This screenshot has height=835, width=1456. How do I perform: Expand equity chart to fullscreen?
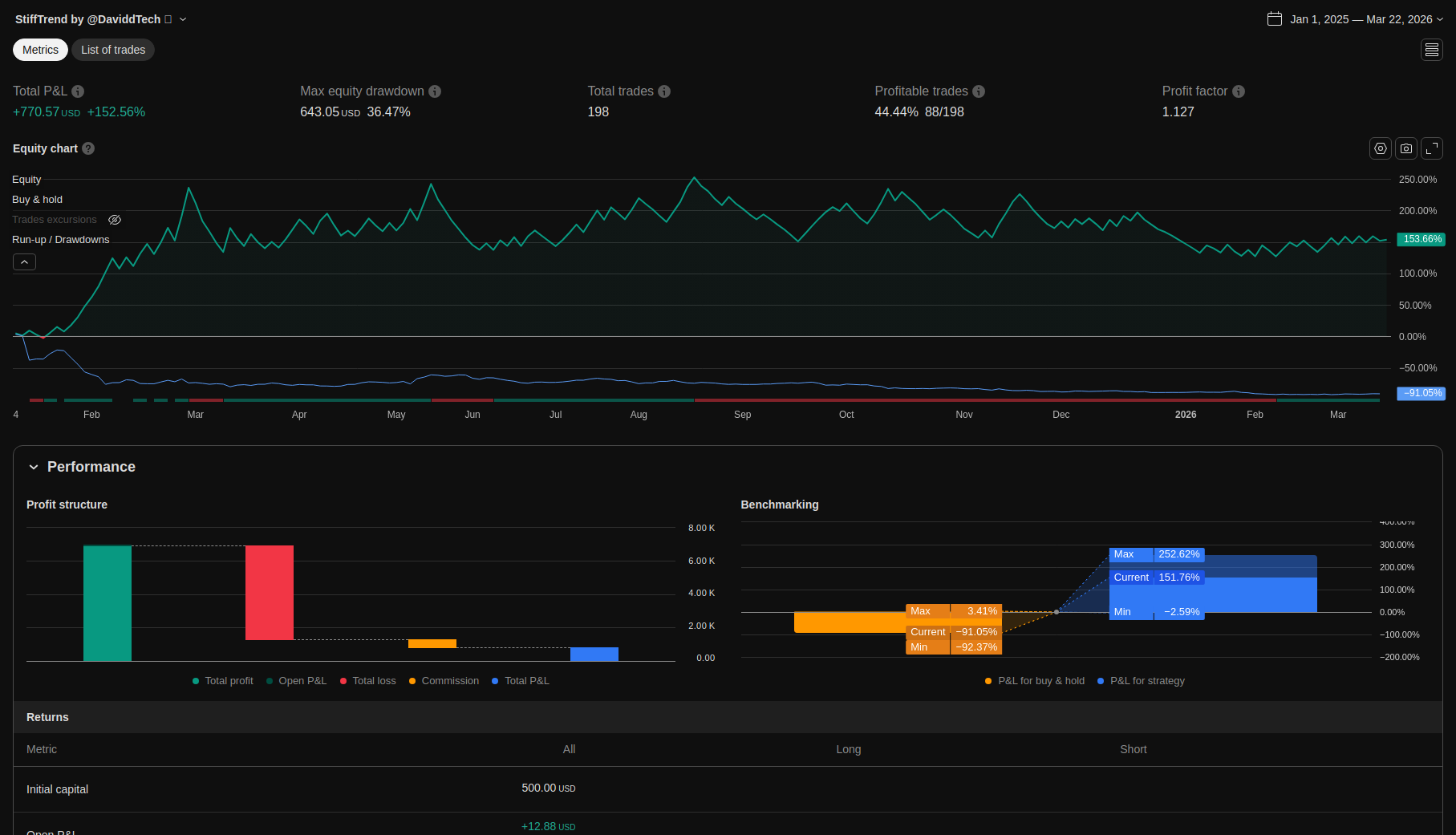click(x=1432, y=148)
